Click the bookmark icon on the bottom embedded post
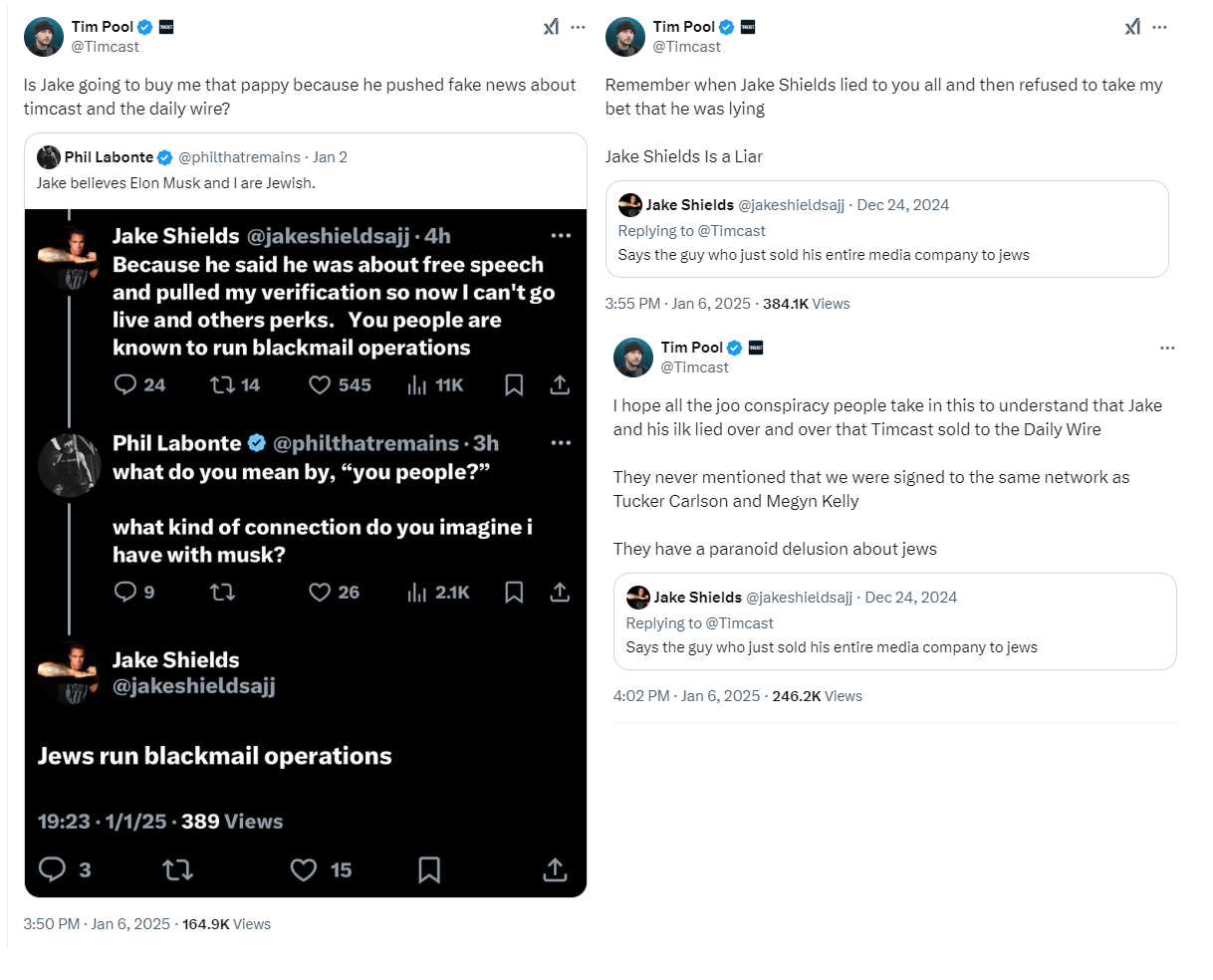Screen dimensions: 1213x980 (429, 869)
